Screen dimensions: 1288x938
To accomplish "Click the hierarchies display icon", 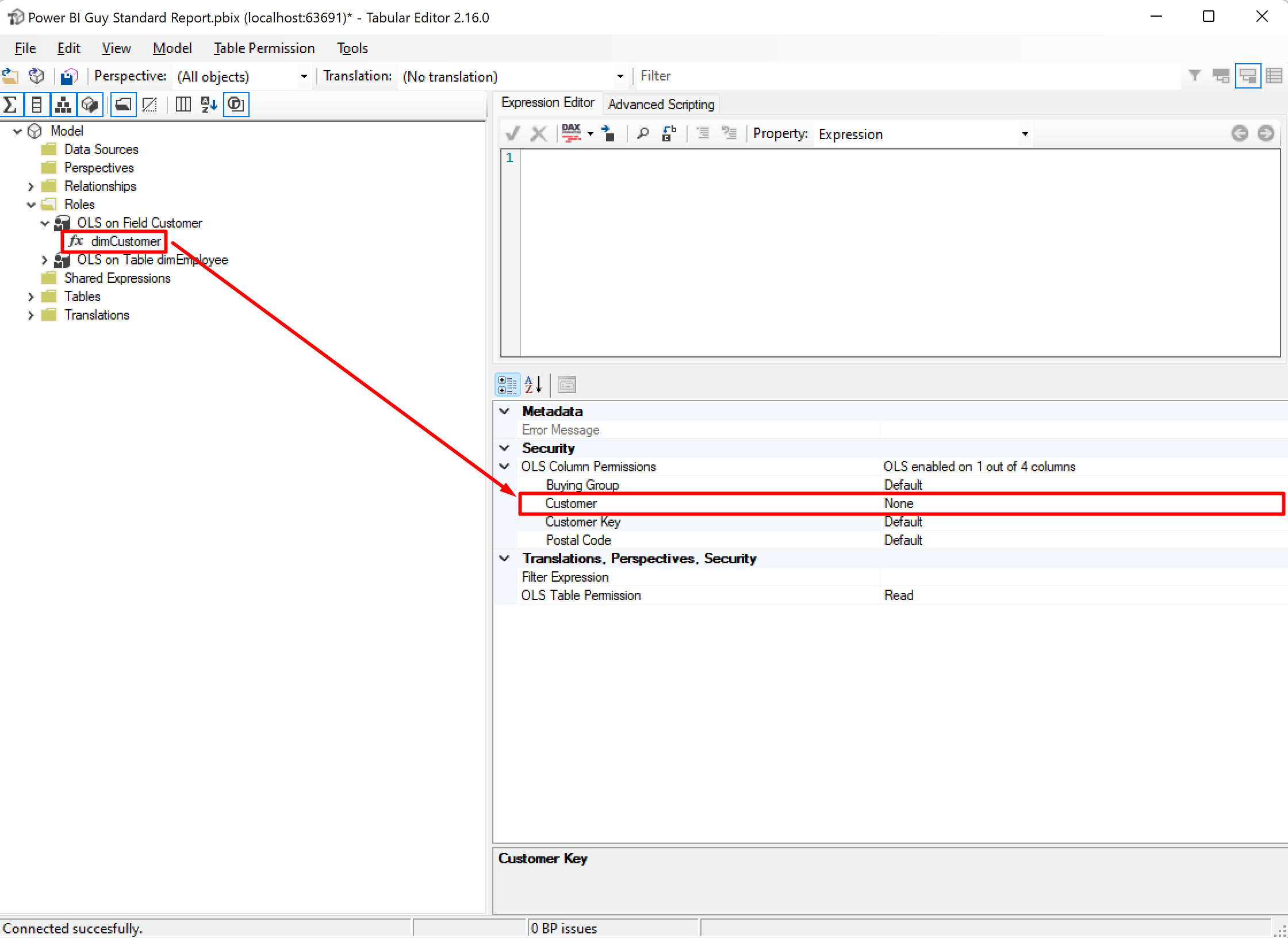I will tap(63, 104).
